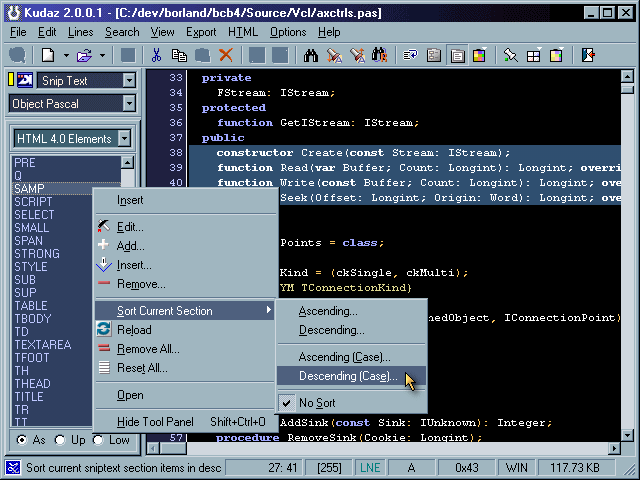This screenshot has height=480, width=640.
Task: Expand the arrow next to Open folder
Action: [102, 55]
